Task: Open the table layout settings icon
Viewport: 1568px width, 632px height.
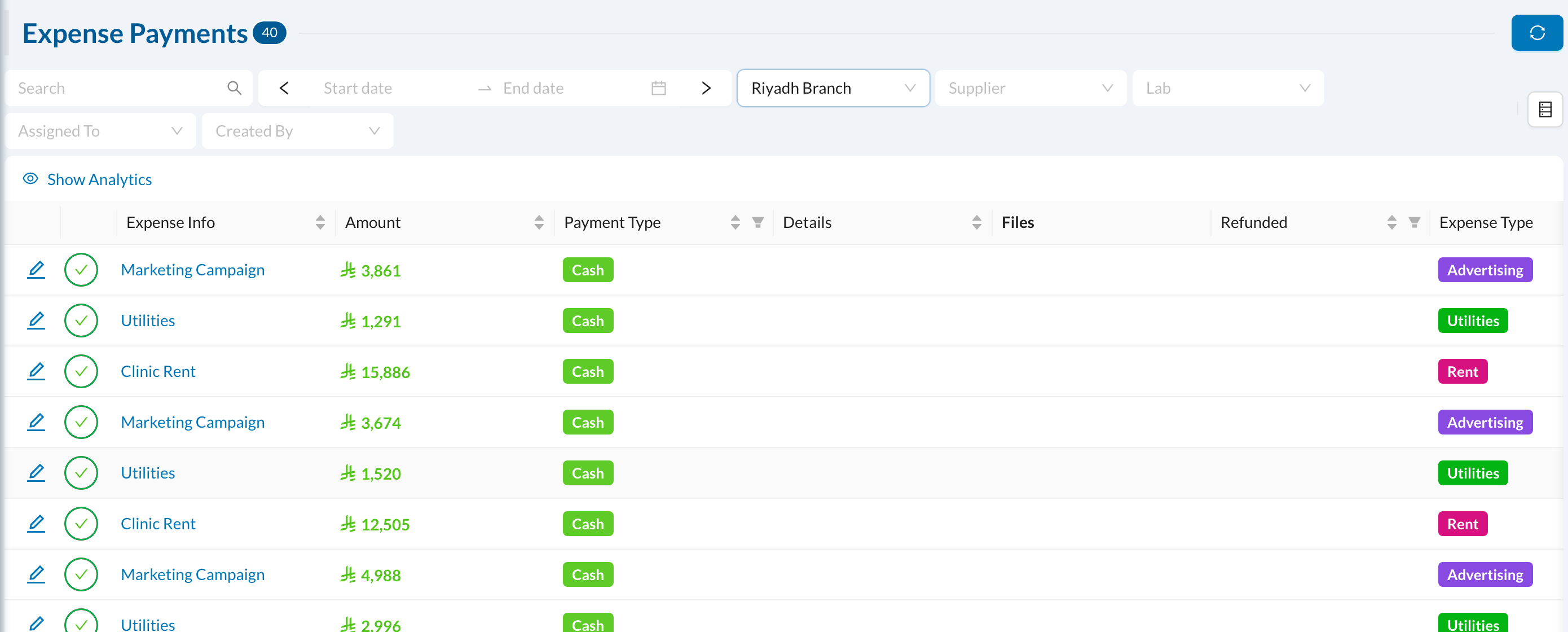Action: tap(1544, 109)
